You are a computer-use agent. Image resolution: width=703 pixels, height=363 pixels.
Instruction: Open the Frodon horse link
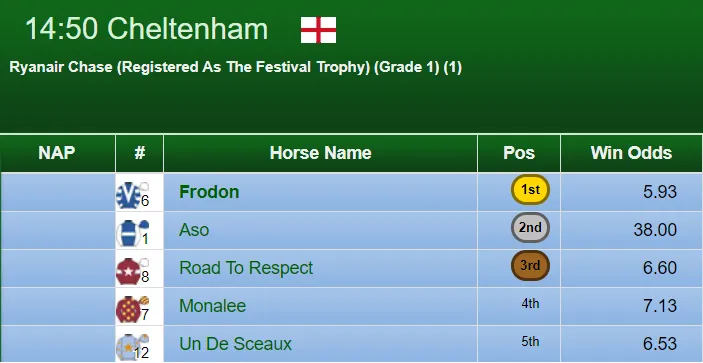point(209,192)
